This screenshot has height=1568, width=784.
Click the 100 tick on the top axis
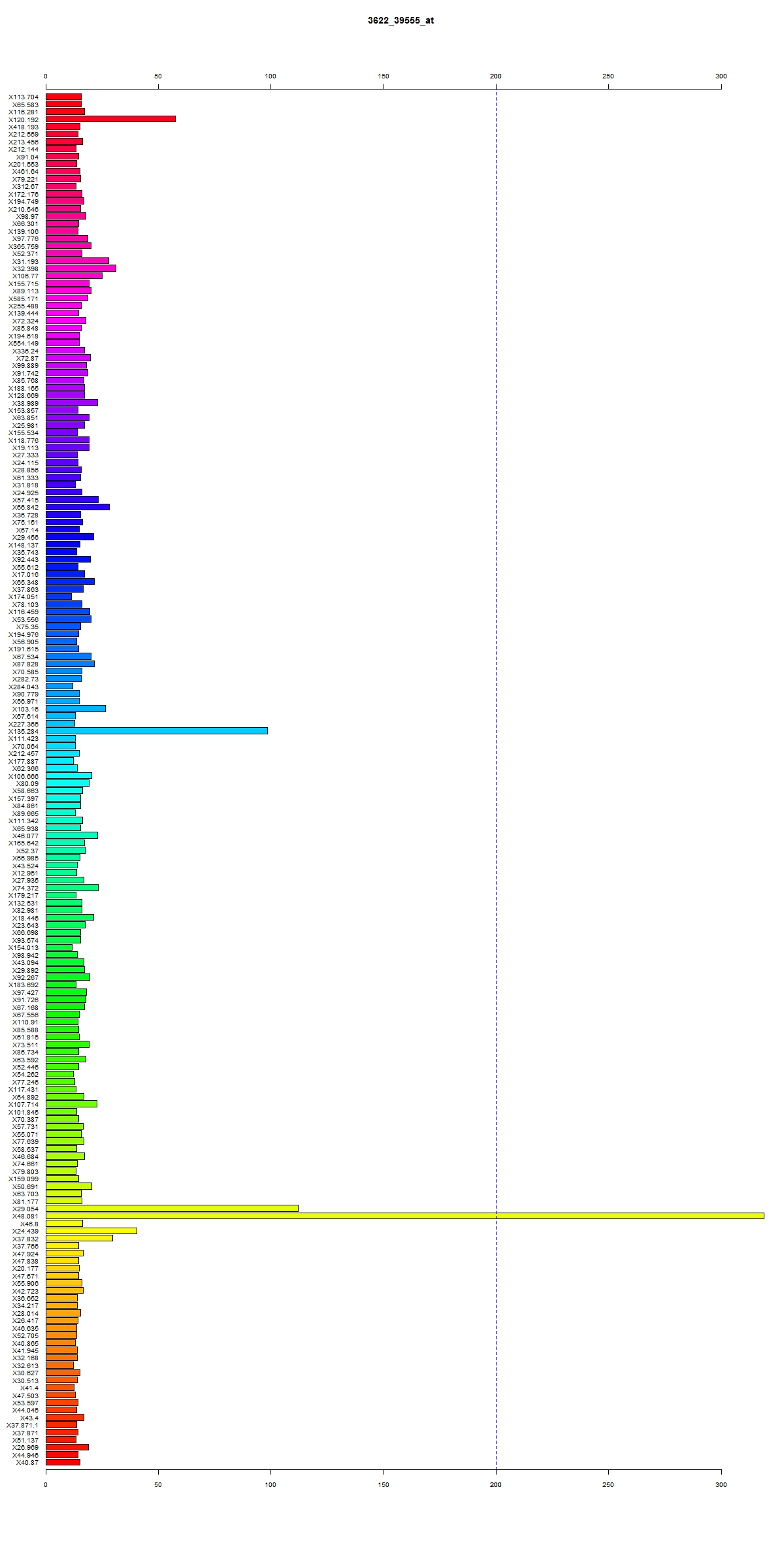270,76
